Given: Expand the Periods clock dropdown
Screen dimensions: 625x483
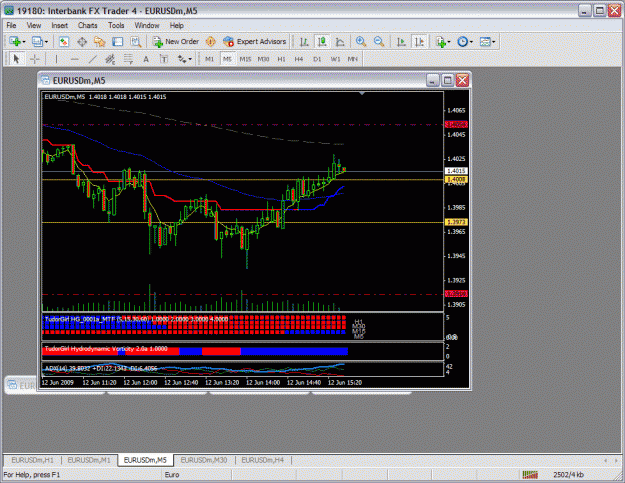Looking at the screenshot, I should [471, 42].
